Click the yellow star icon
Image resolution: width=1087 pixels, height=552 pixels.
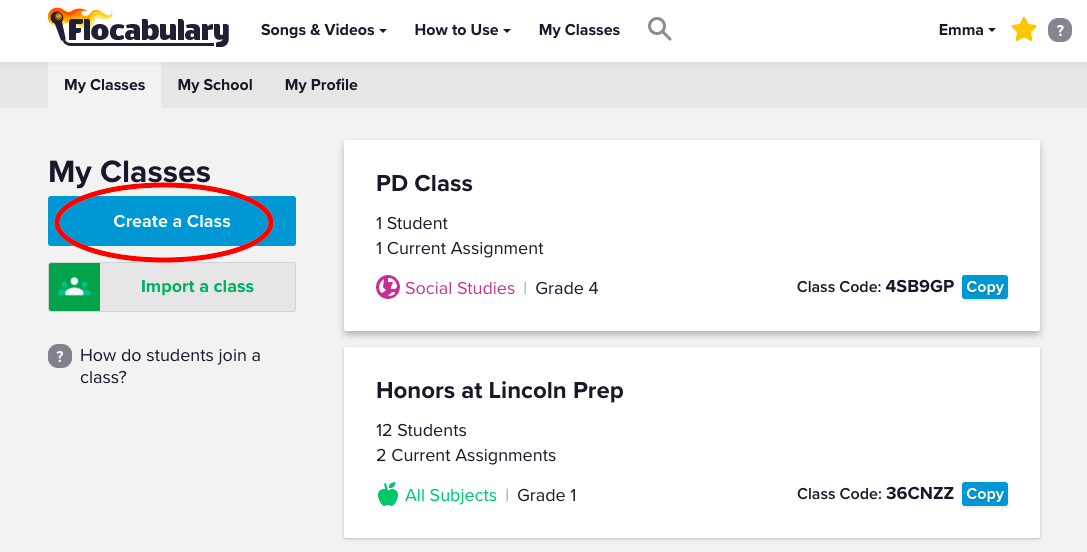click(1023, 30)
